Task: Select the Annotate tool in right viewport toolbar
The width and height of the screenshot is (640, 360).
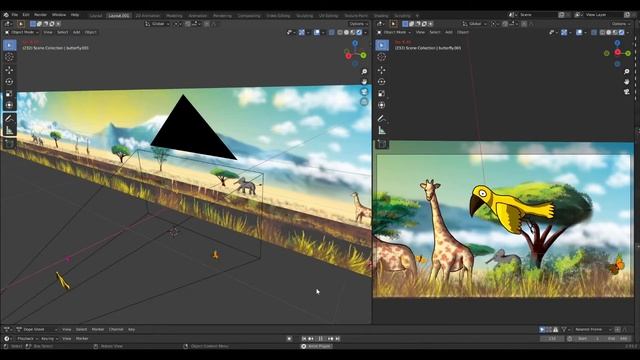Action: pyautogui.click(x=382, y=118)
